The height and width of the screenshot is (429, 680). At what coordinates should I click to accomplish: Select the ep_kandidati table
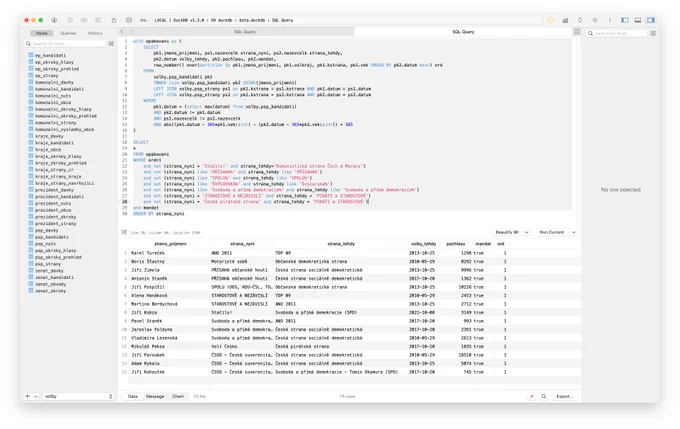(50, 56)
